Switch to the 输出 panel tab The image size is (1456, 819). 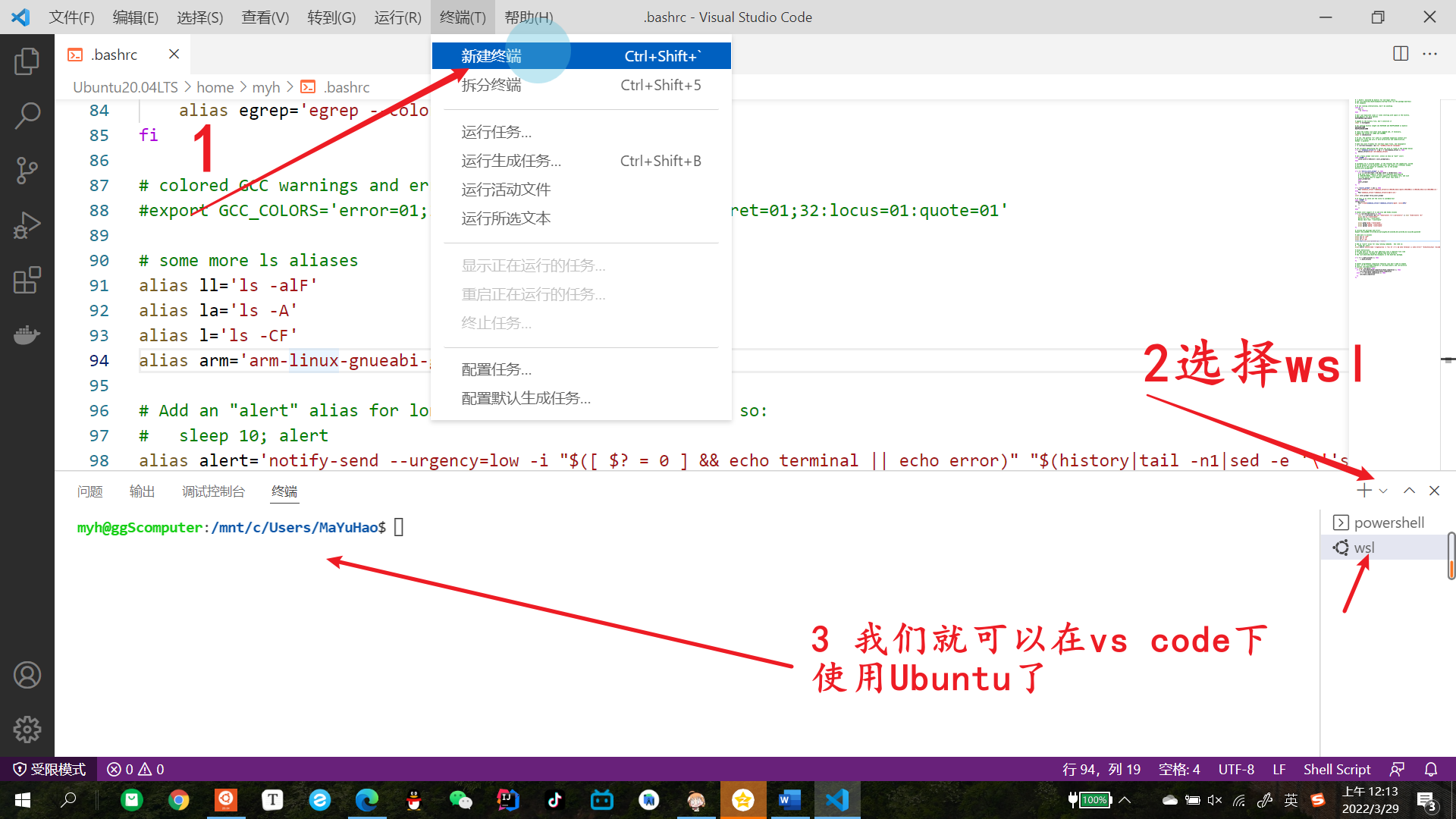click(142, 491)
